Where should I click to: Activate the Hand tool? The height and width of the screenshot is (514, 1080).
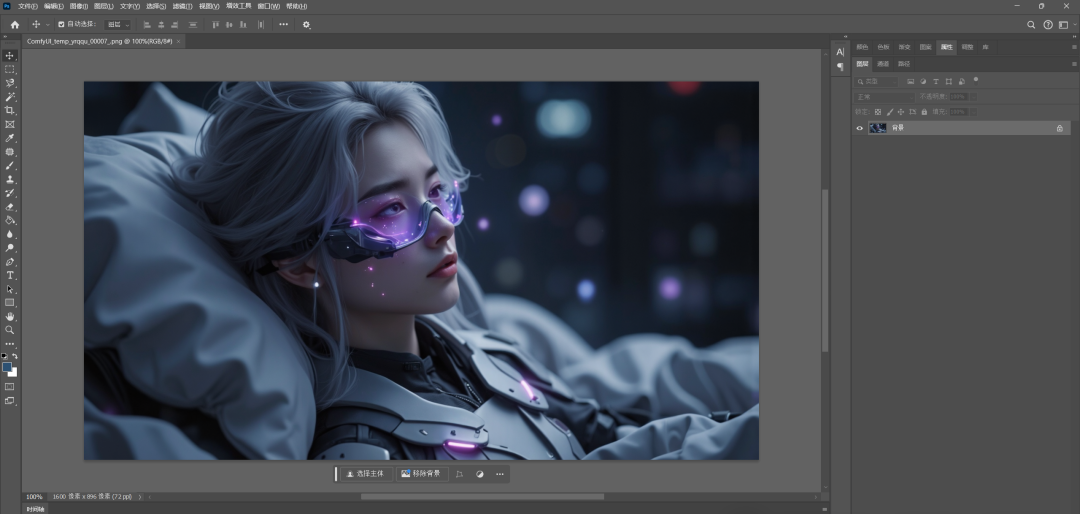pyautogui.click(x=10, y=316)
